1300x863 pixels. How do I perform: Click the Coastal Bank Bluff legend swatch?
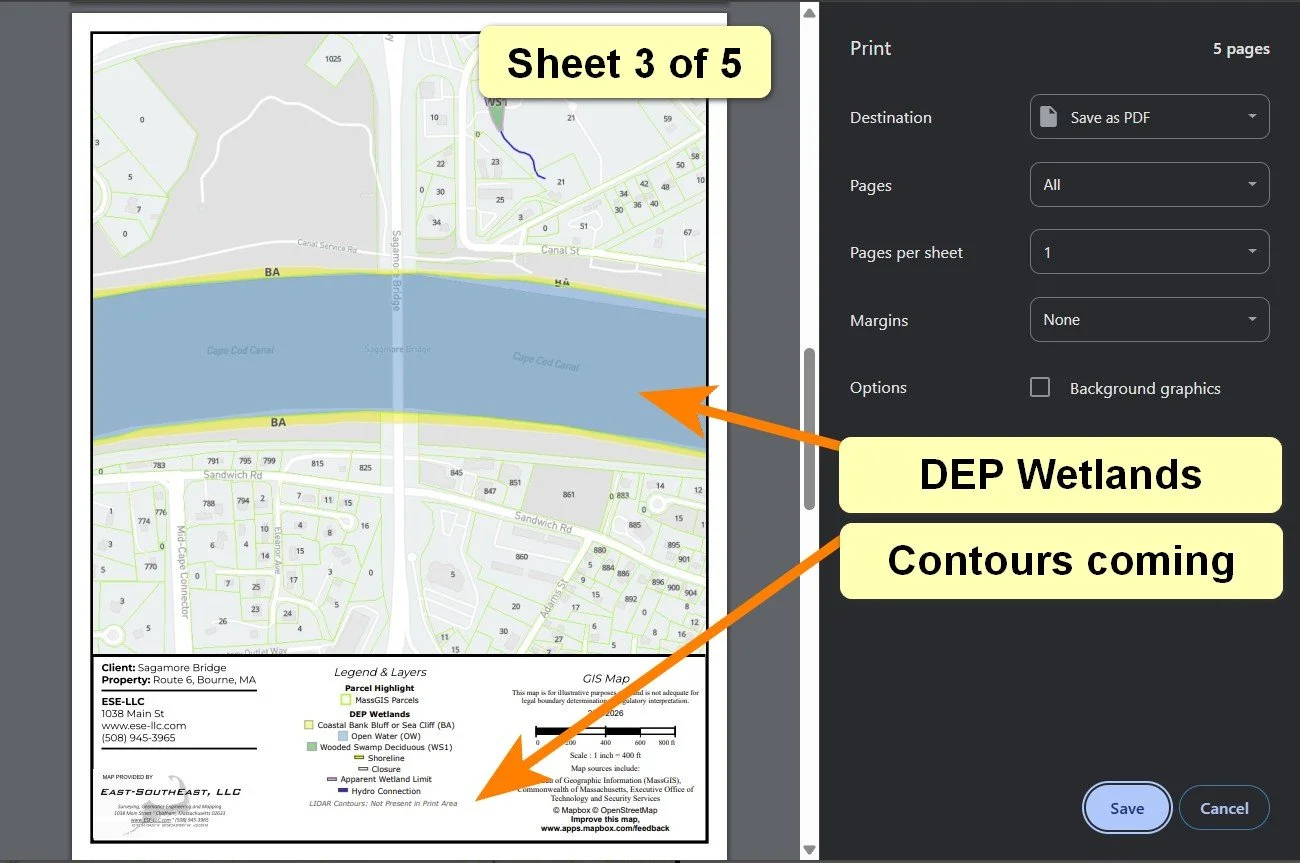[x=309, y=725]
